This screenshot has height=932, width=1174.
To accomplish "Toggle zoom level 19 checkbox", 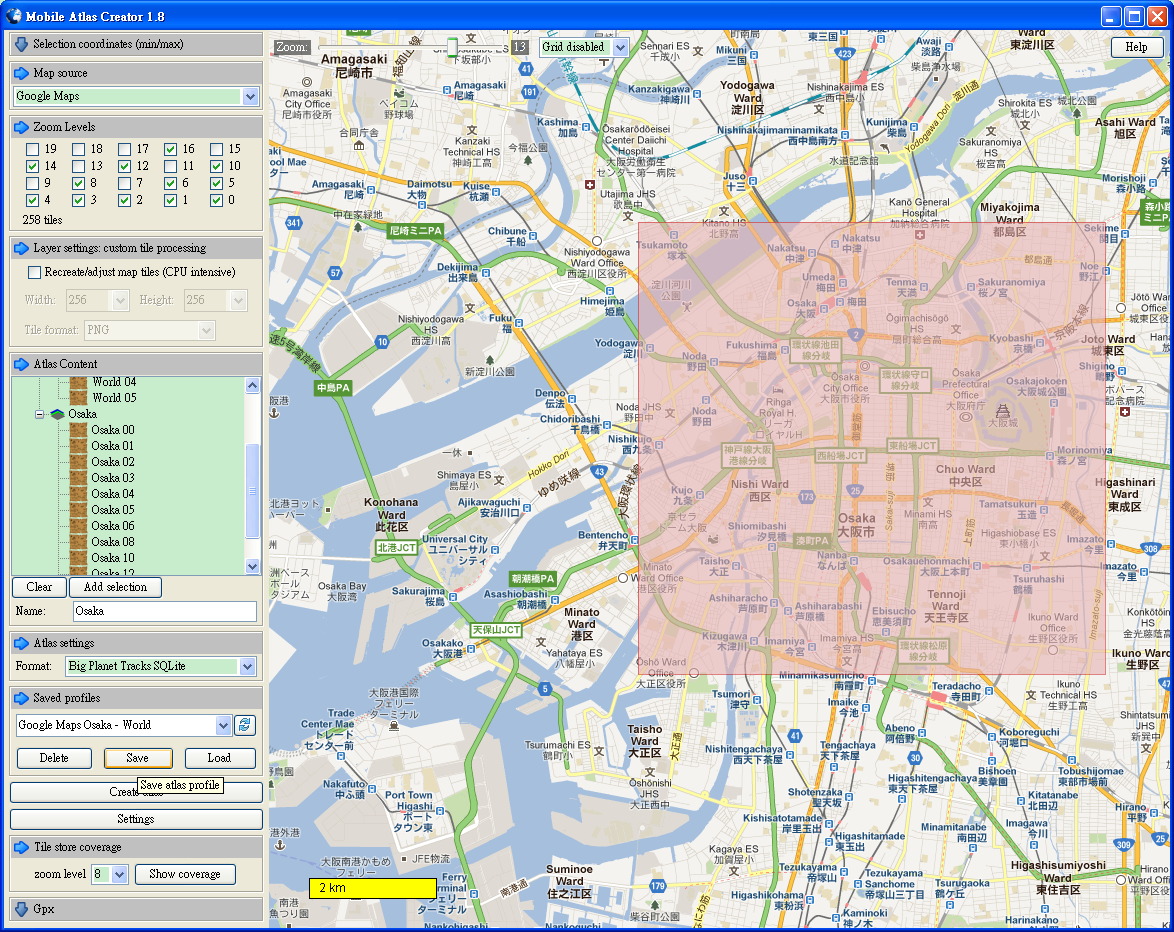I will (32, 149).
